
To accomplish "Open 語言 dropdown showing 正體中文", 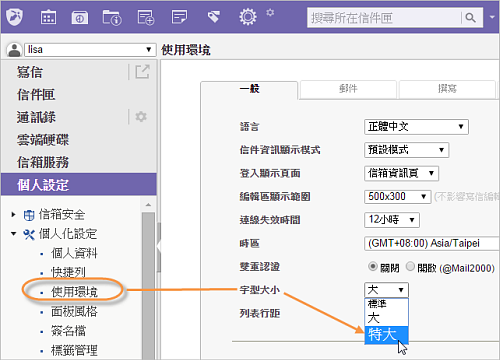I will click(x=416, y=127).
